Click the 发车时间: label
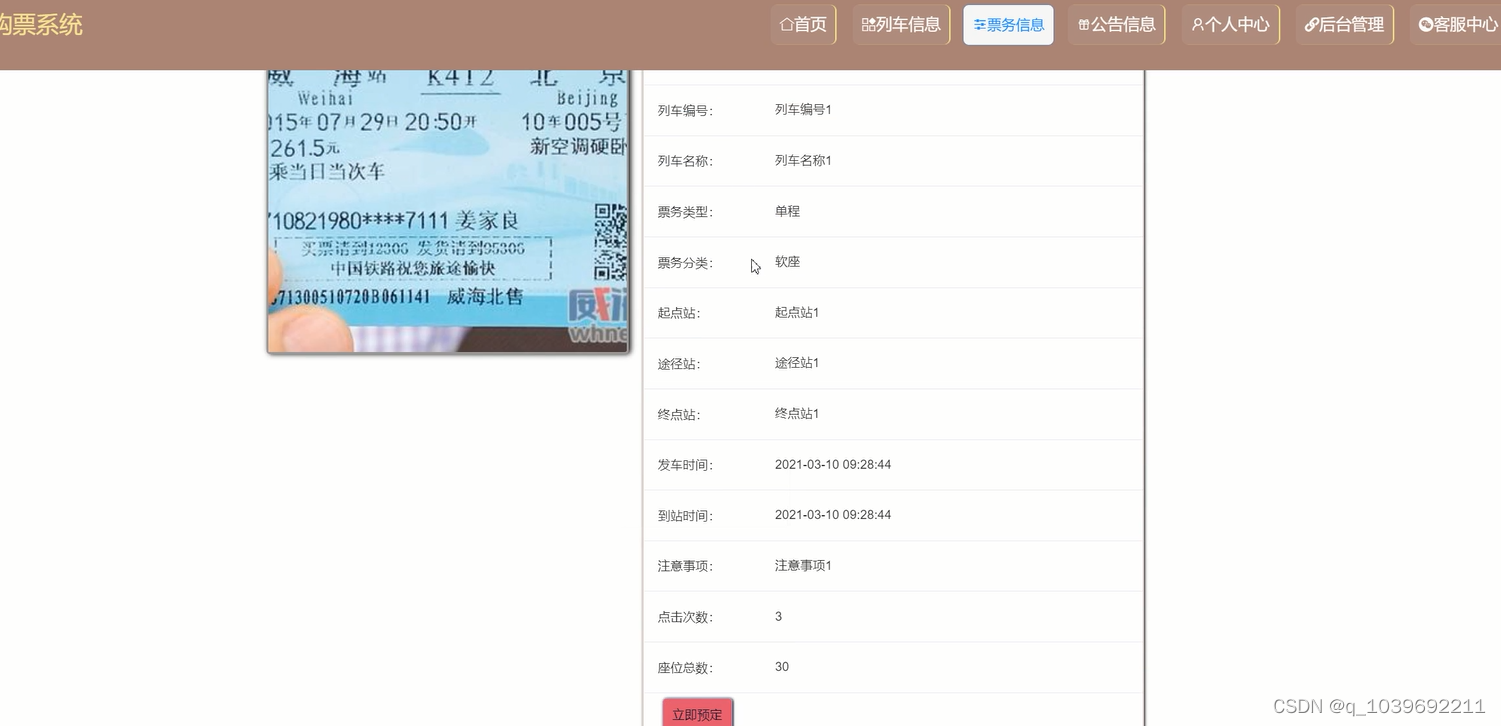The height and width of the screenshot is (726, 1501). coord(685,465)
